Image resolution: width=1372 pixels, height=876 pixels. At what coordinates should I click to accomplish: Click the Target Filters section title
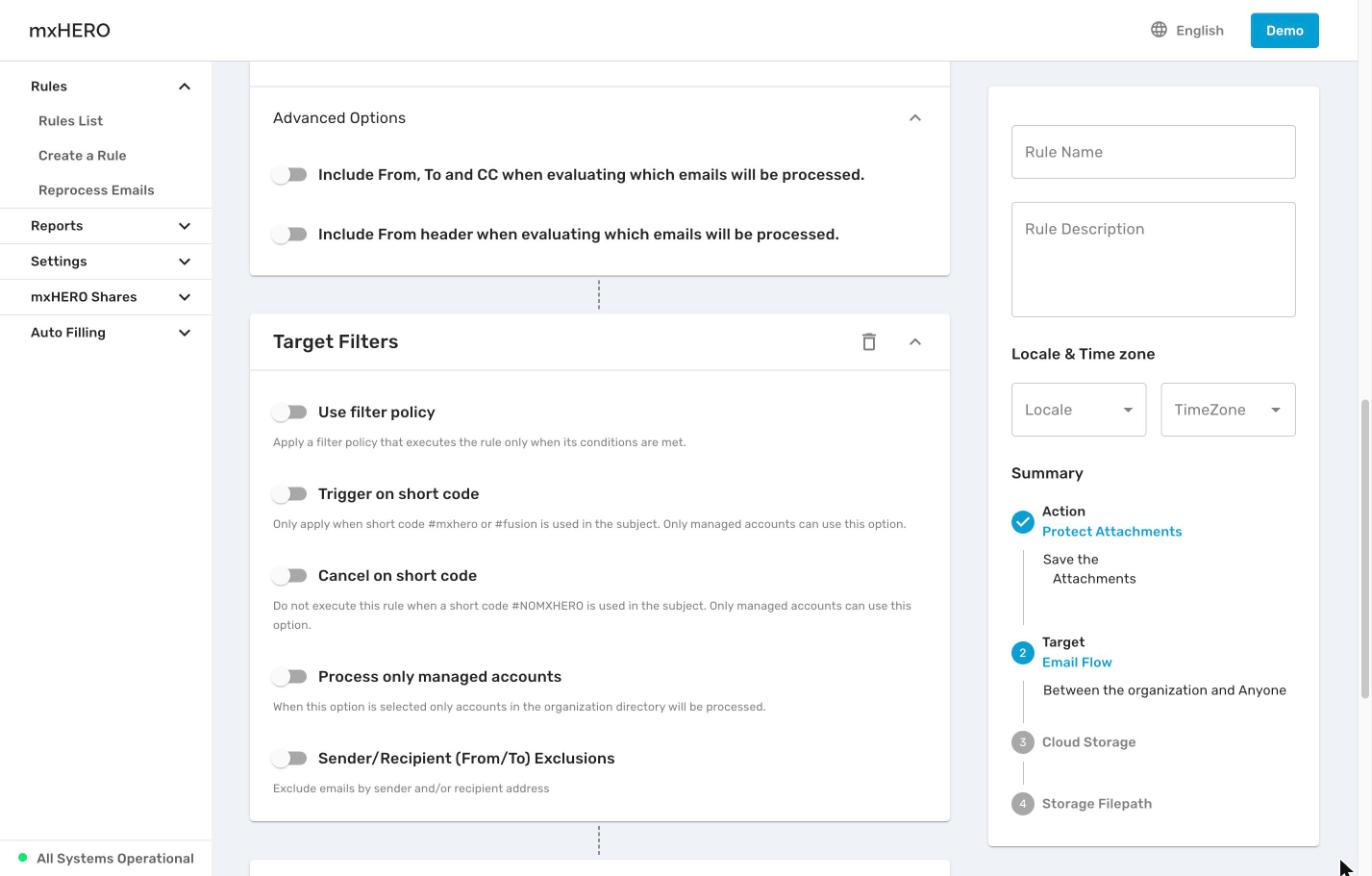pyautogui.click(x=336, y=342)
